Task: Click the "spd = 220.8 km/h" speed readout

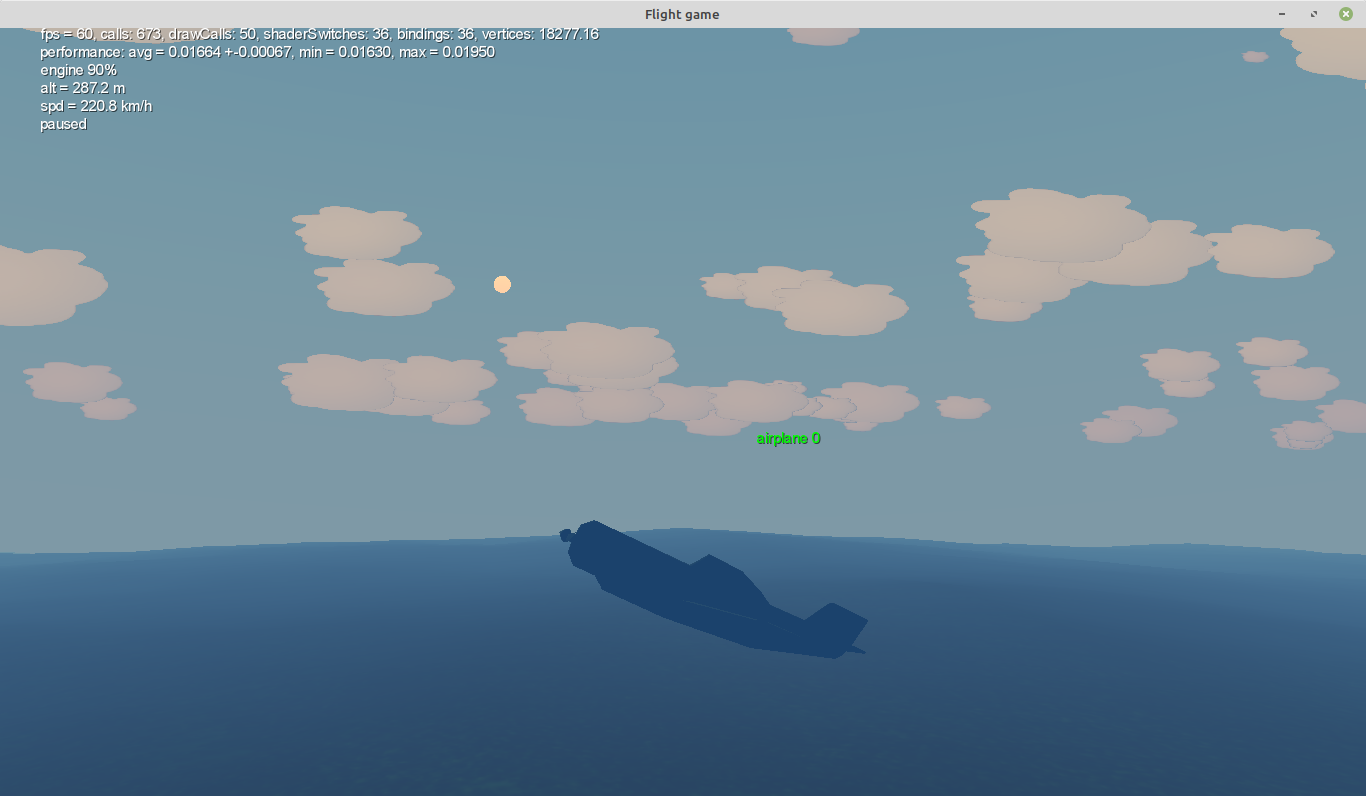Action: 96,106
